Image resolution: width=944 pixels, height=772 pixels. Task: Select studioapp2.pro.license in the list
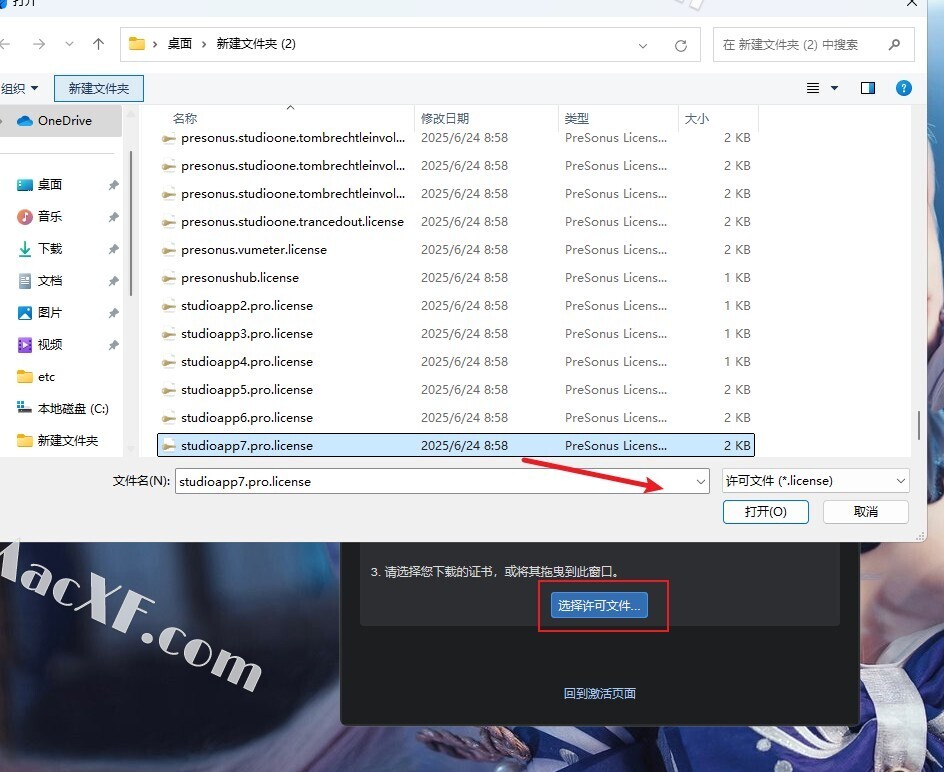click(456, 305)
